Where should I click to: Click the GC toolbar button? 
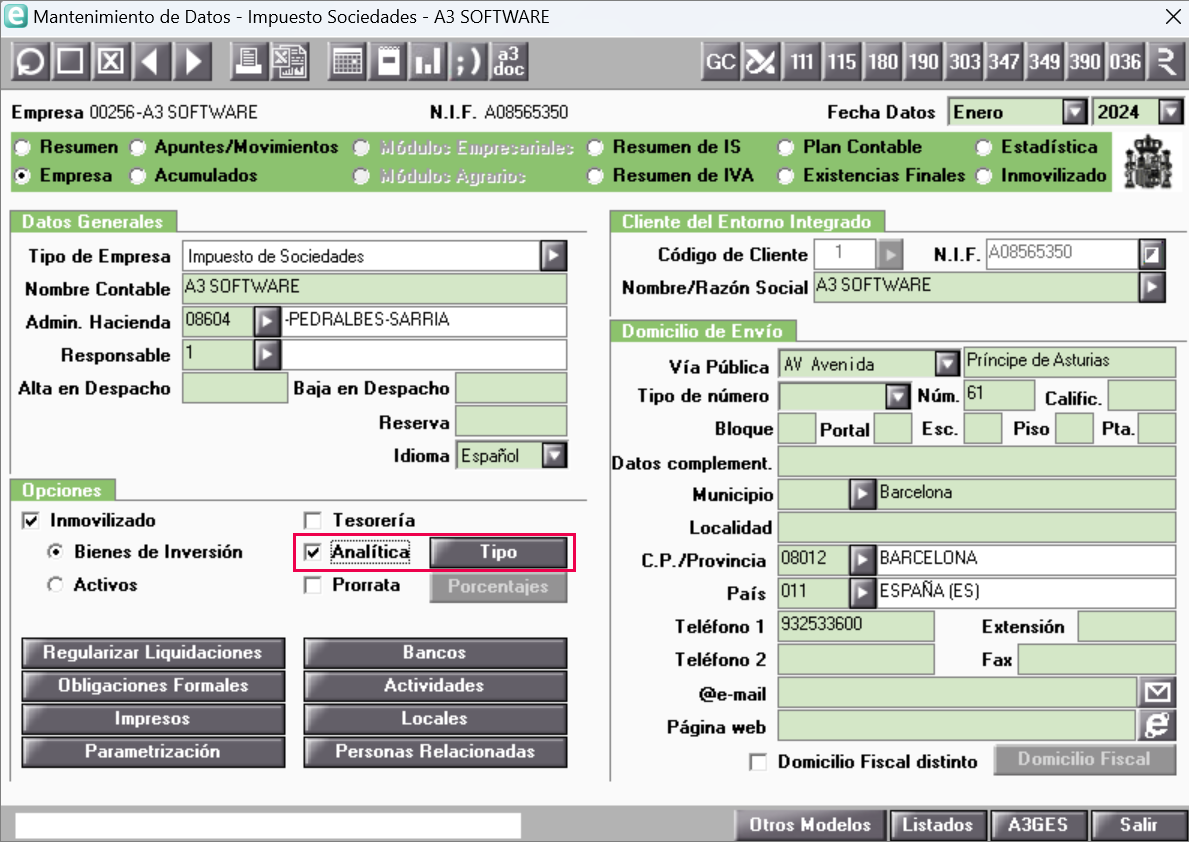(720, 61)
